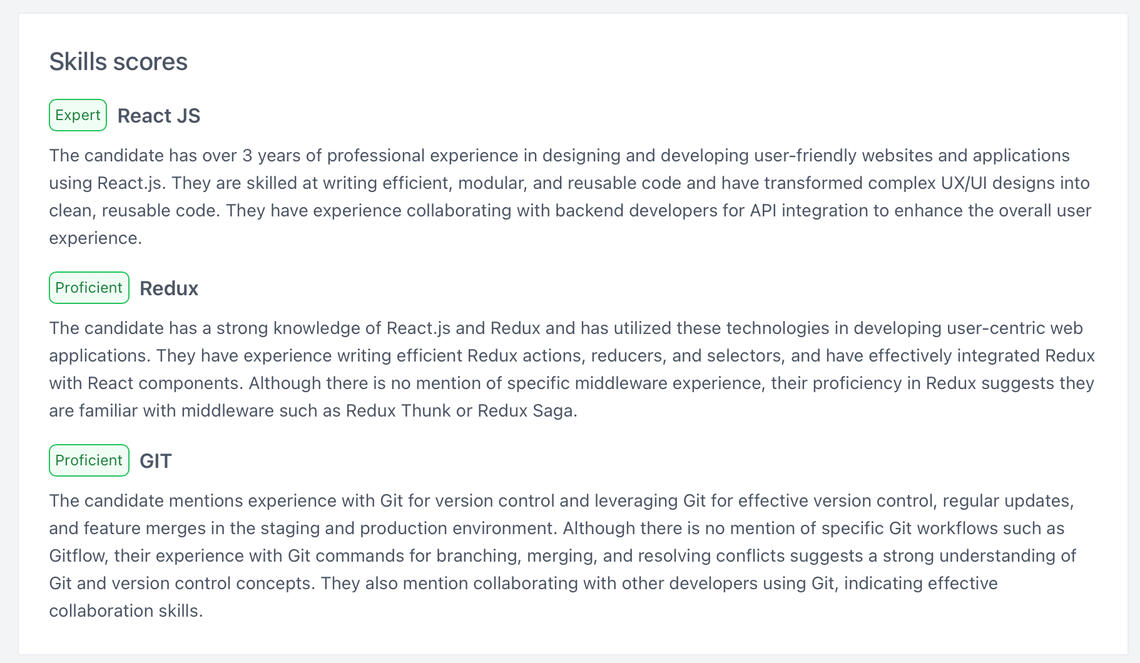Click the words "Redux Saga" in the text
The image size is (1140, 663).
coord(525,411)
